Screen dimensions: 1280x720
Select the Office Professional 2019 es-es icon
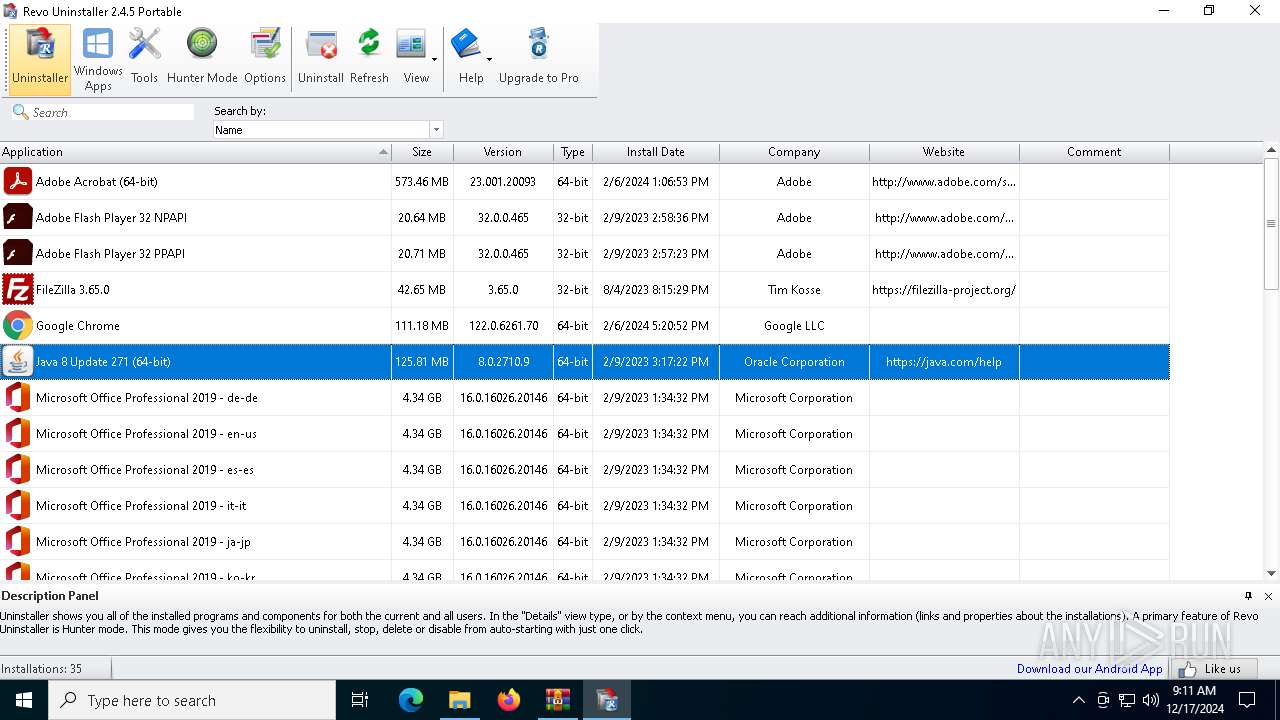pos(18,470)
